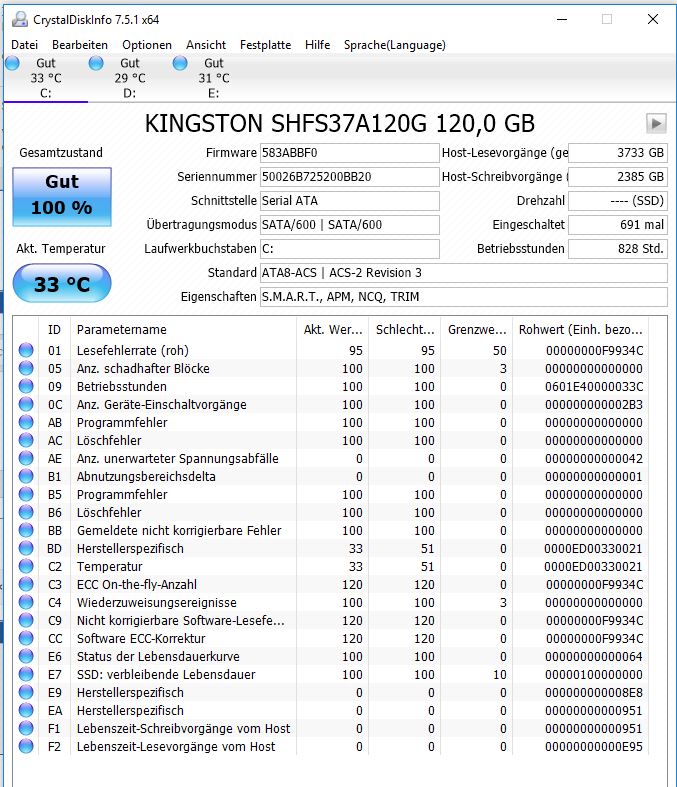Click status orb for B5 Programmfehler row
677x787 pixels.
26,494
